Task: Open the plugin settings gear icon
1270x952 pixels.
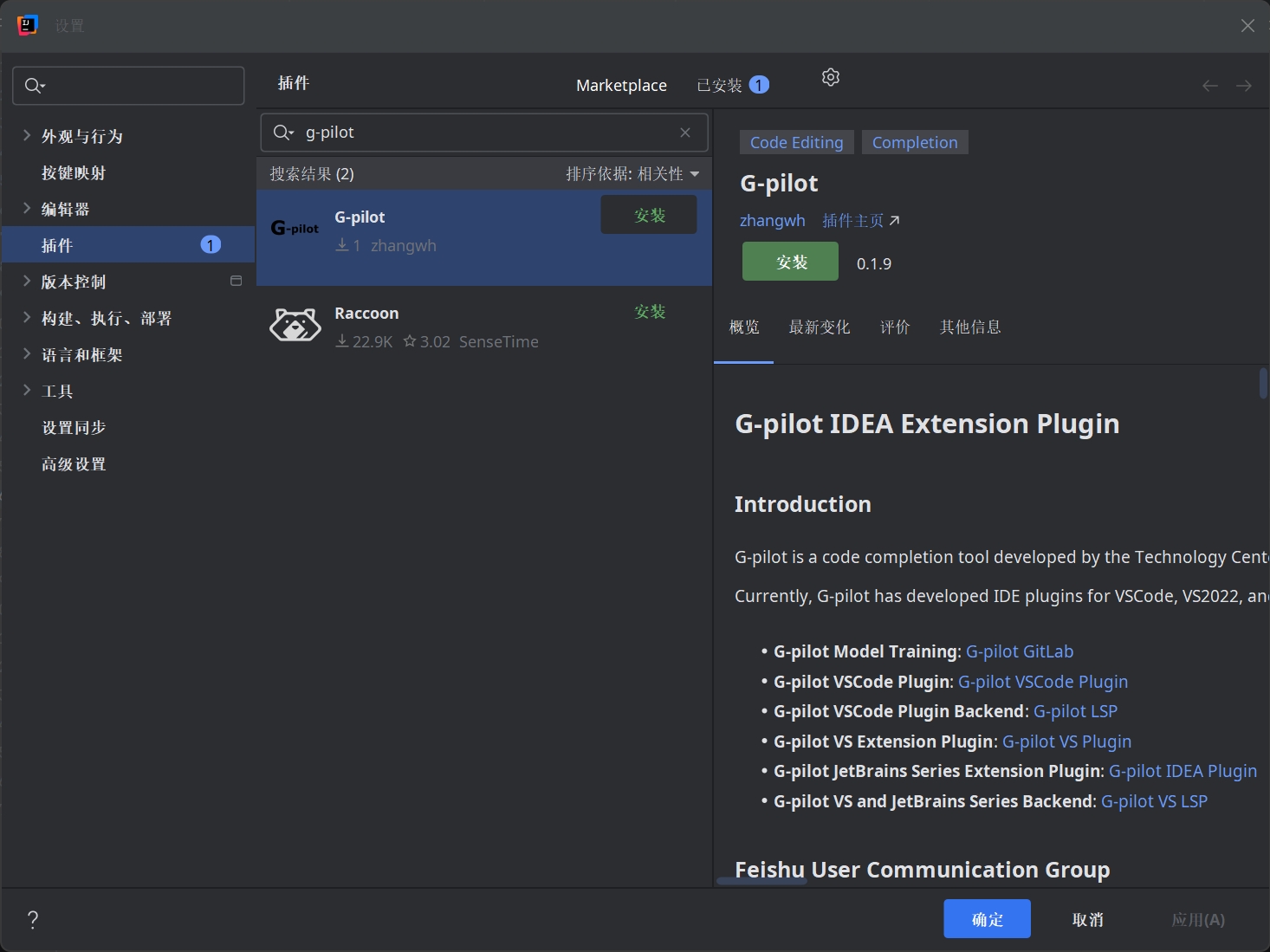Action: tap(830, 77)
